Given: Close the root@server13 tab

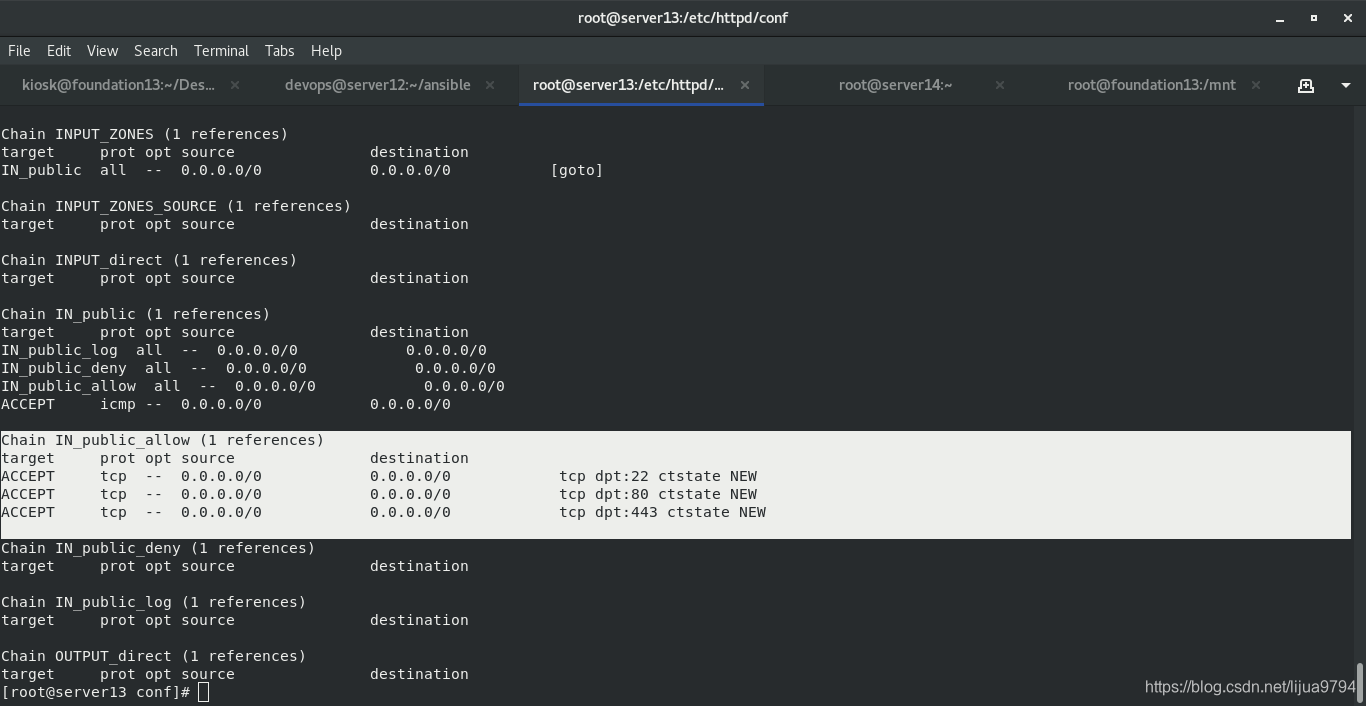Looking at the screenshot, I should click(x=744, y=85).
